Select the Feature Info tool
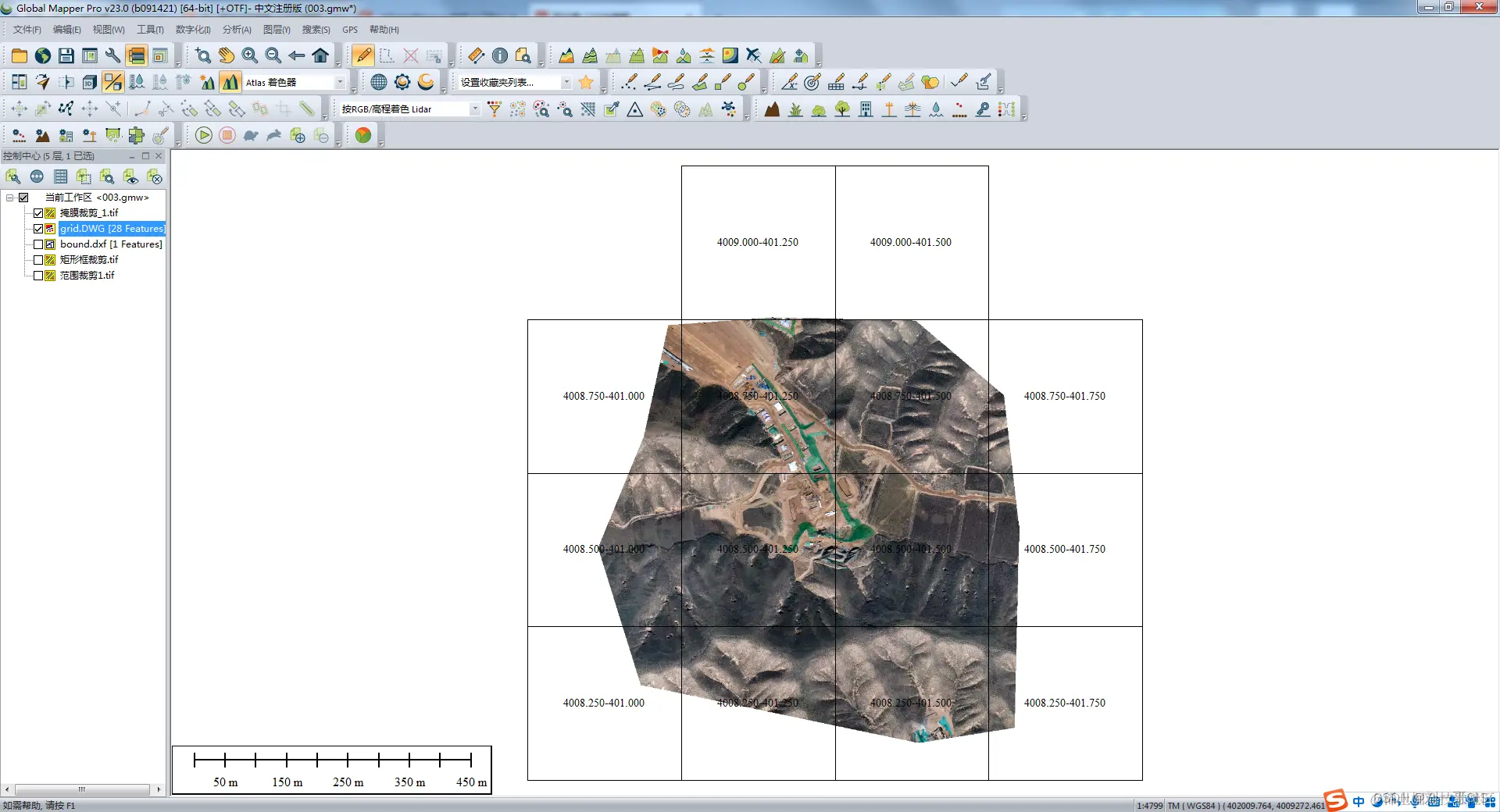Viewport: 1500px width, 812px height. point(500,55)
